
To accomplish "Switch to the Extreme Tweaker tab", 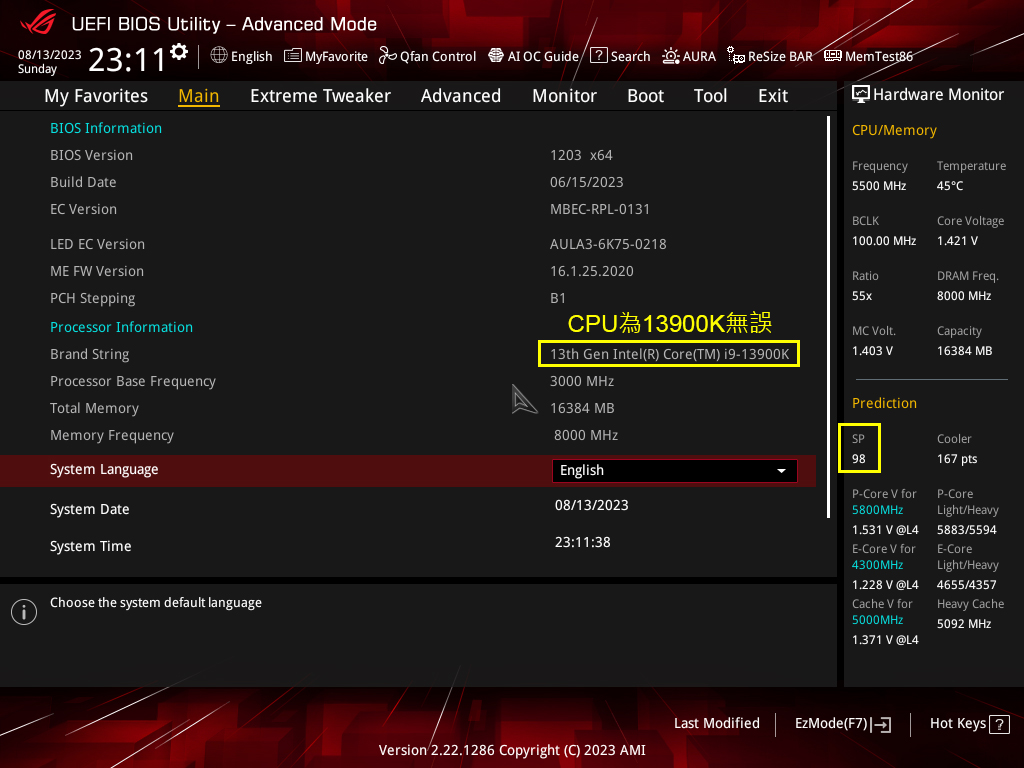I will pyautogui.click(x=320, y=96).
